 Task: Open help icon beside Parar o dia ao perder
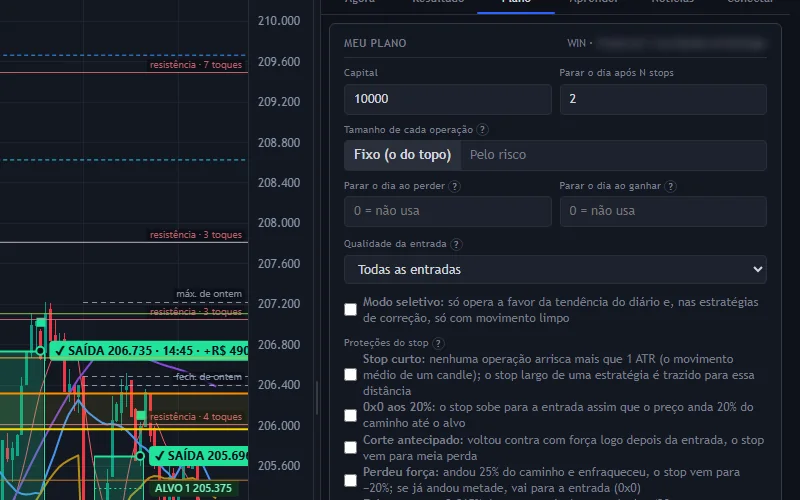click(x=454, y=186)
